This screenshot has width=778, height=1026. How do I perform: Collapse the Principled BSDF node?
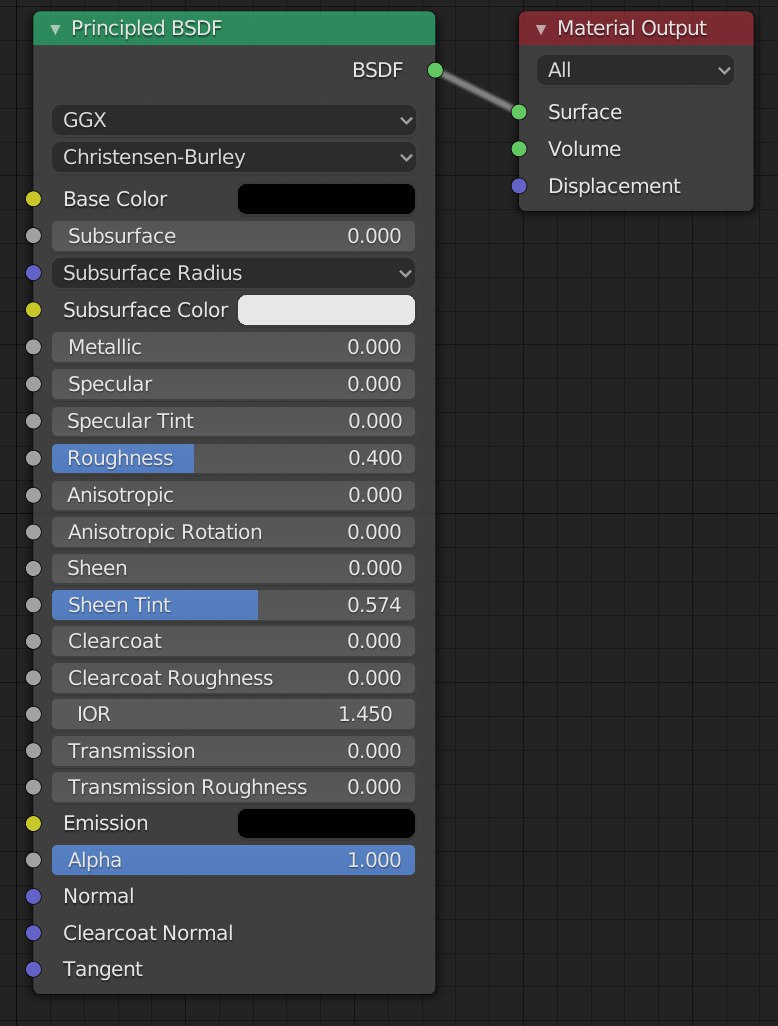pyautogui.click(x=56, y=29)
